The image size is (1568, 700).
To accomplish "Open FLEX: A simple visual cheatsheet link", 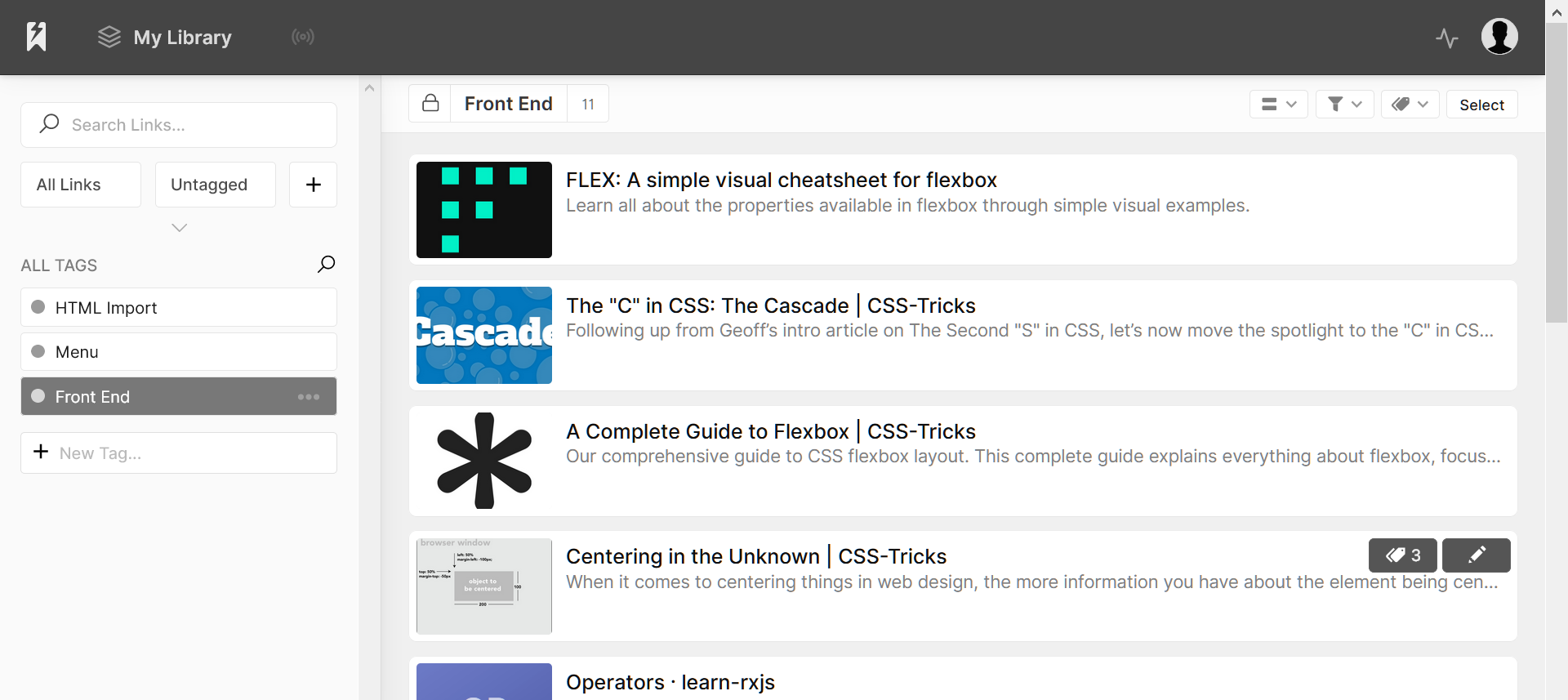I will coord(782,180).
